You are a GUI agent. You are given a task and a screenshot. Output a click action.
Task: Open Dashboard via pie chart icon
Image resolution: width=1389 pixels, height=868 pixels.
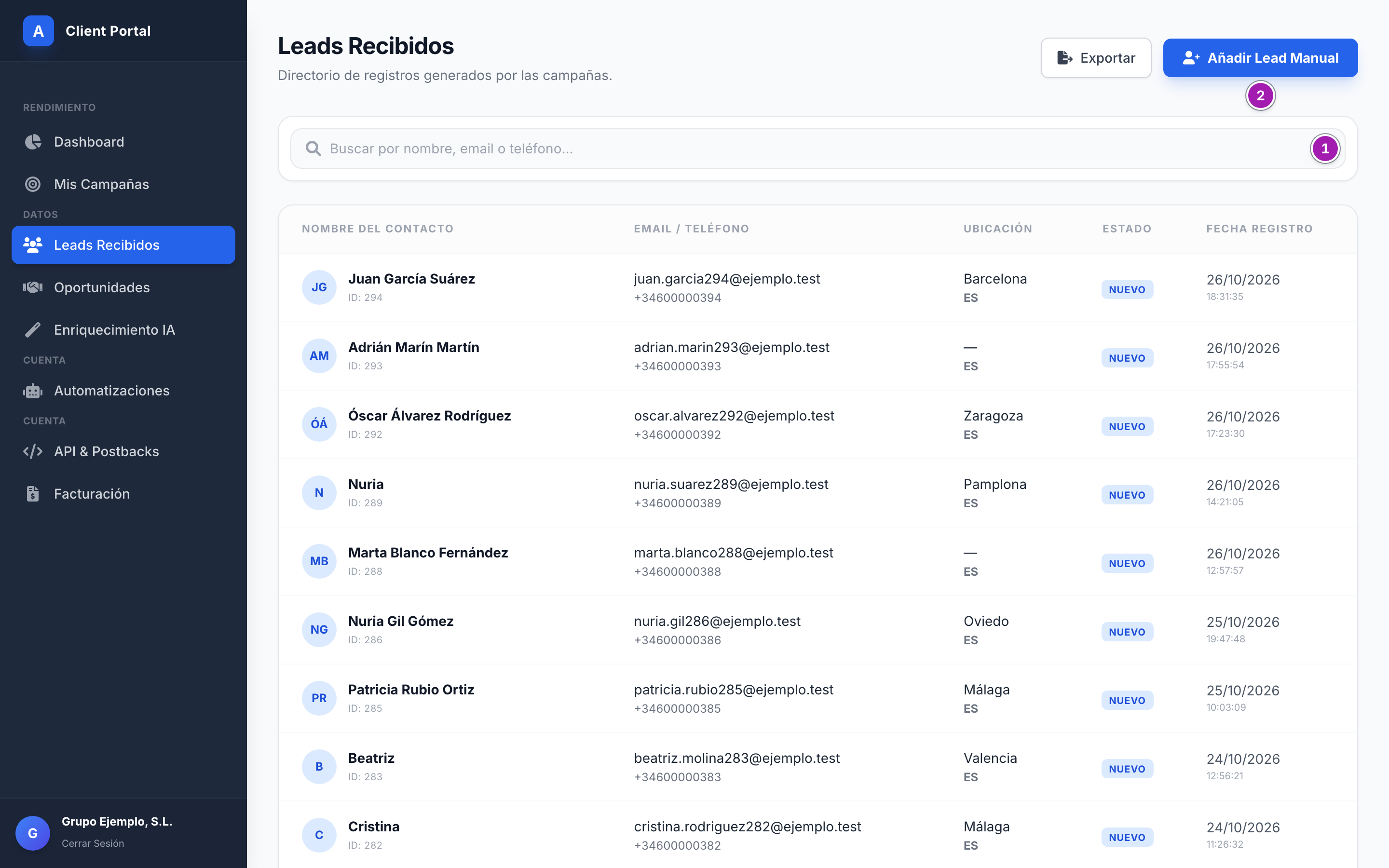click(33, 142)
